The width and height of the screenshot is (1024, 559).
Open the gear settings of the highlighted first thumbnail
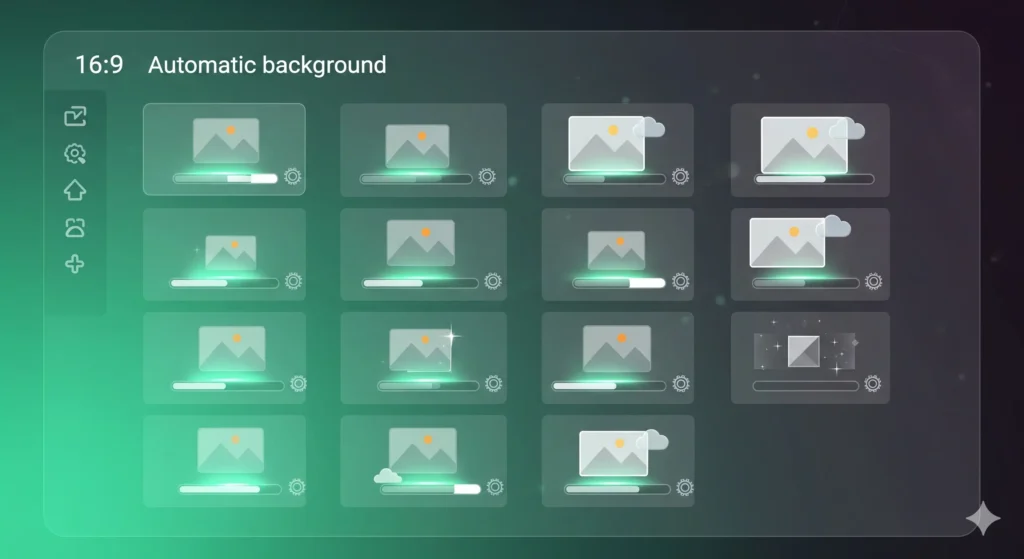pos(293,177)
